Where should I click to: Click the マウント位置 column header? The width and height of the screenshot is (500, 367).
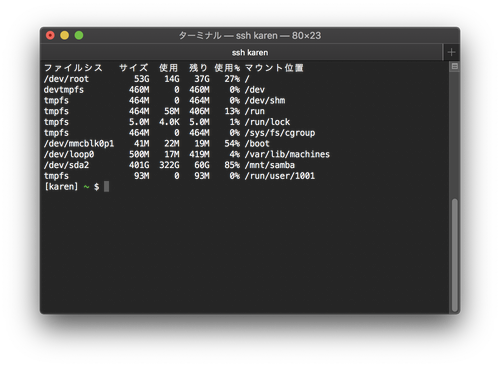pos(274,68)
